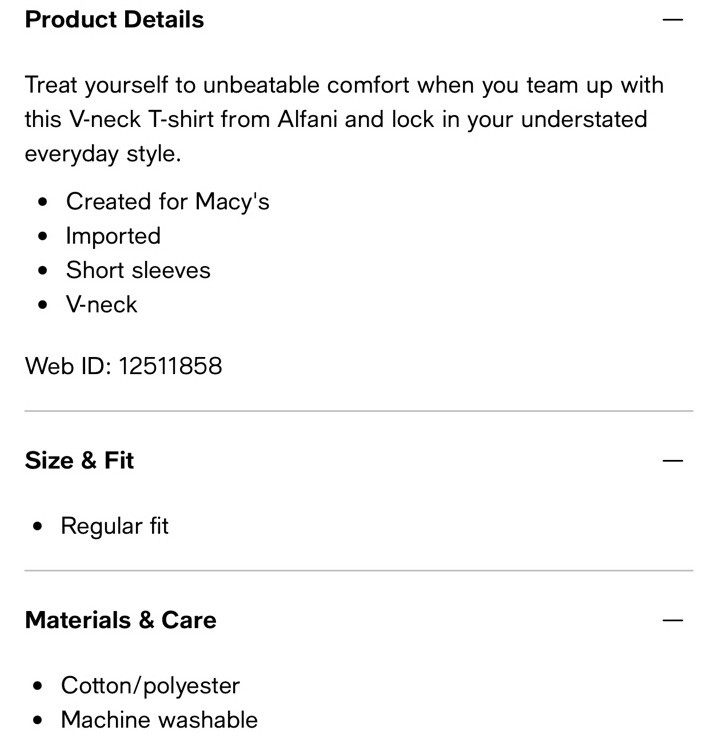Screen dimensions: 727x745
Task: Click the word "Alfani" in the description
Action: [307, 119]
